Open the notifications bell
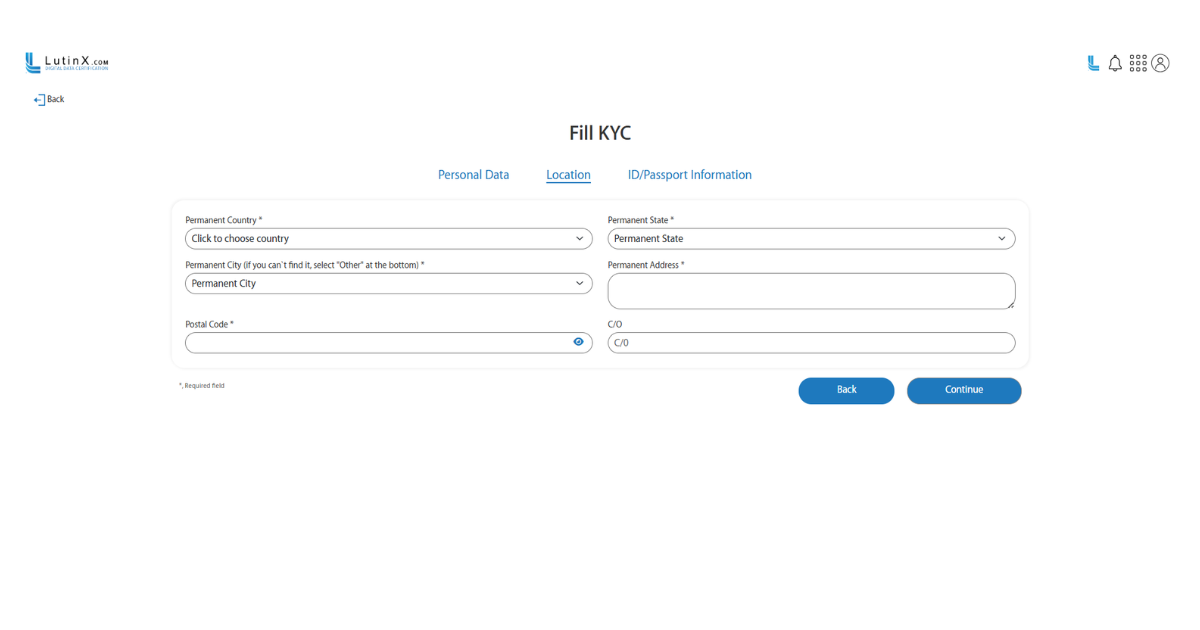 [1115, 63]
